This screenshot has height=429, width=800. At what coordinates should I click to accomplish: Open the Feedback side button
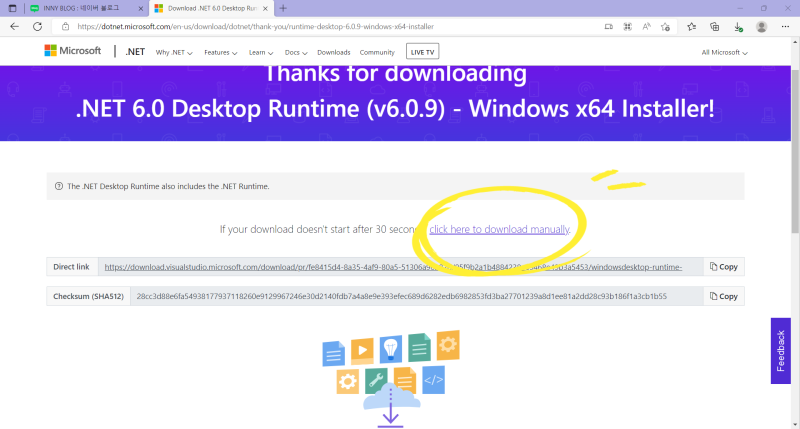pyautogui.click(x=781, y=351)
